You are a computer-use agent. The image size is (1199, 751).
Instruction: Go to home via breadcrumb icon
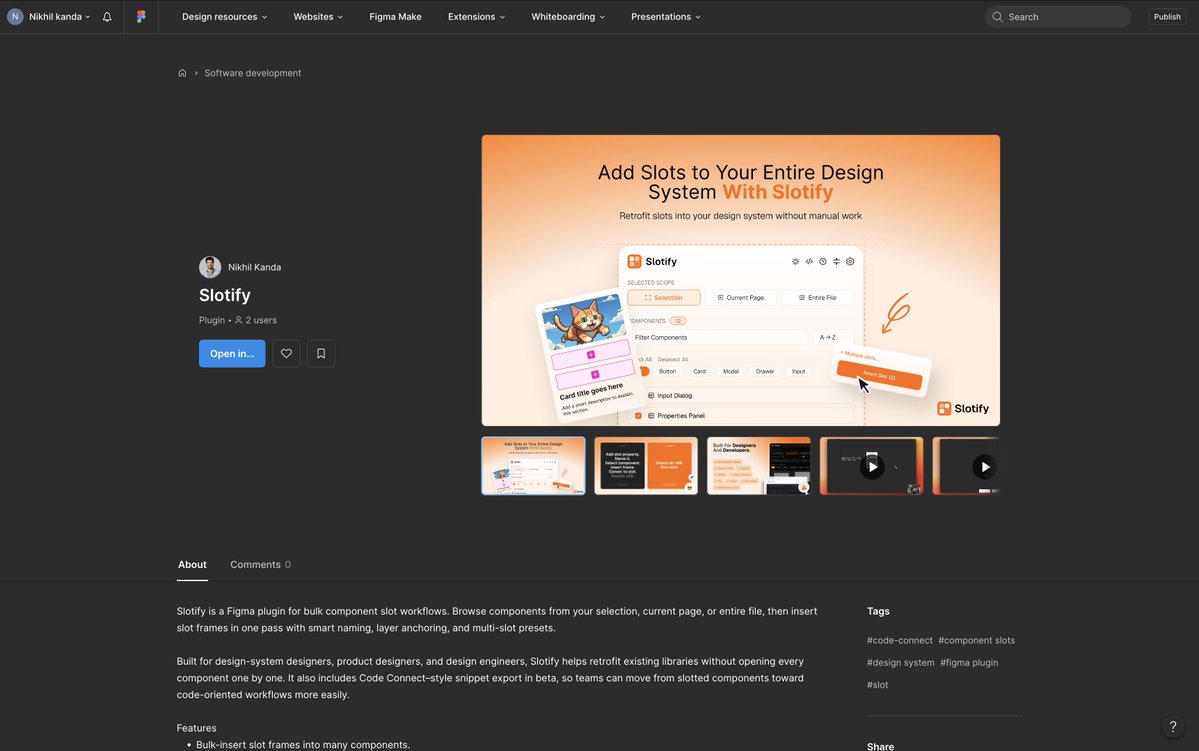pos(182,73)
